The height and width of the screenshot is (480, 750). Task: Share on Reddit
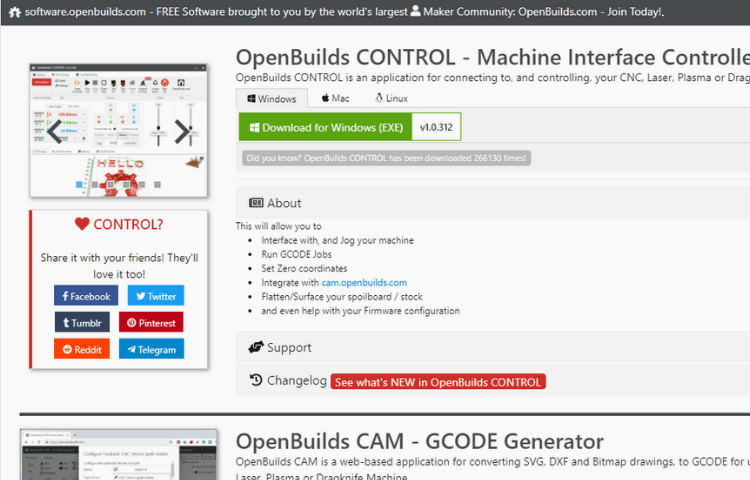tap(82, 349)
